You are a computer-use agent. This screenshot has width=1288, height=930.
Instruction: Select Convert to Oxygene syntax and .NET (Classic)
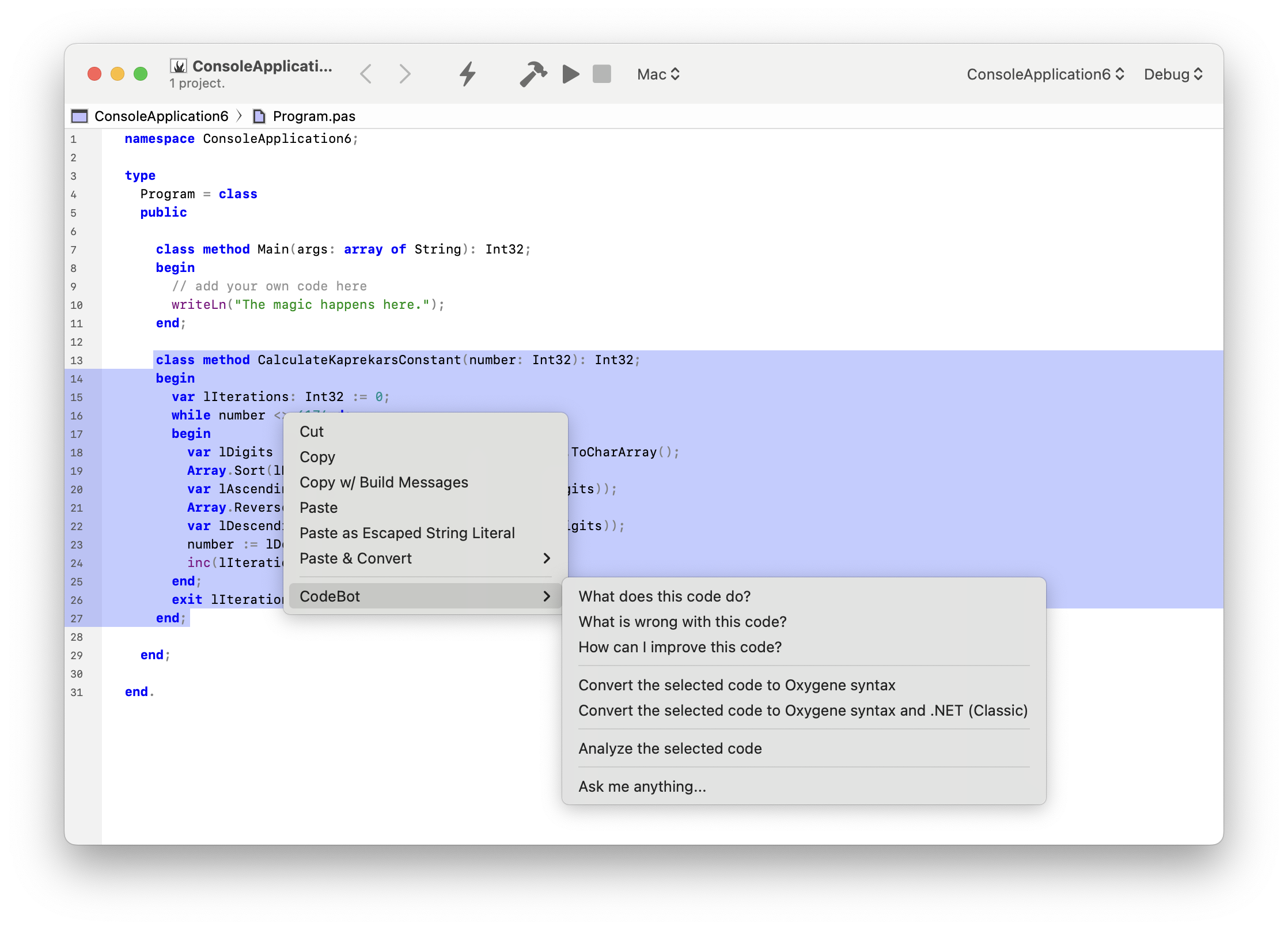(x=804, y=710)
